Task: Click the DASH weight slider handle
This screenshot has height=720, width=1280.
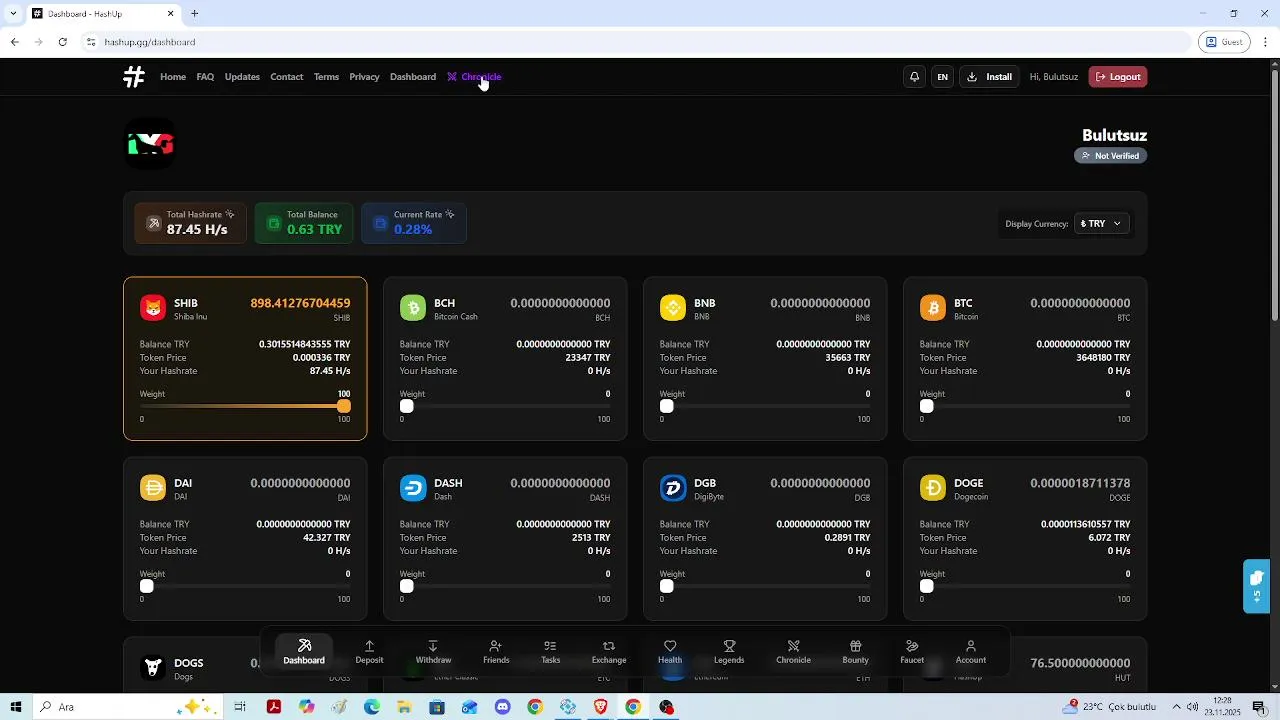Action: click(407, 586)
